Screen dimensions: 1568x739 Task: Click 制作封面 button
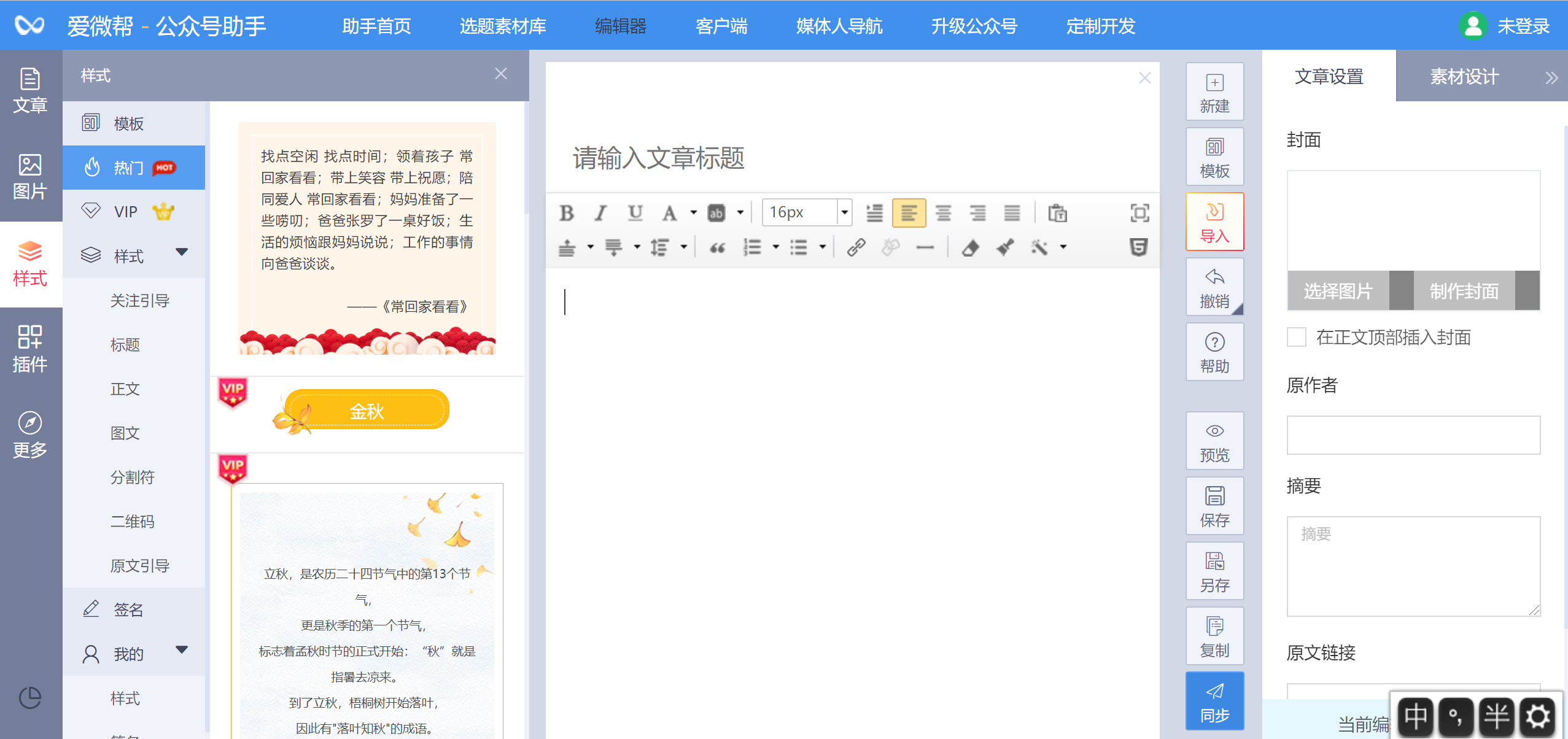[1464, 291]
